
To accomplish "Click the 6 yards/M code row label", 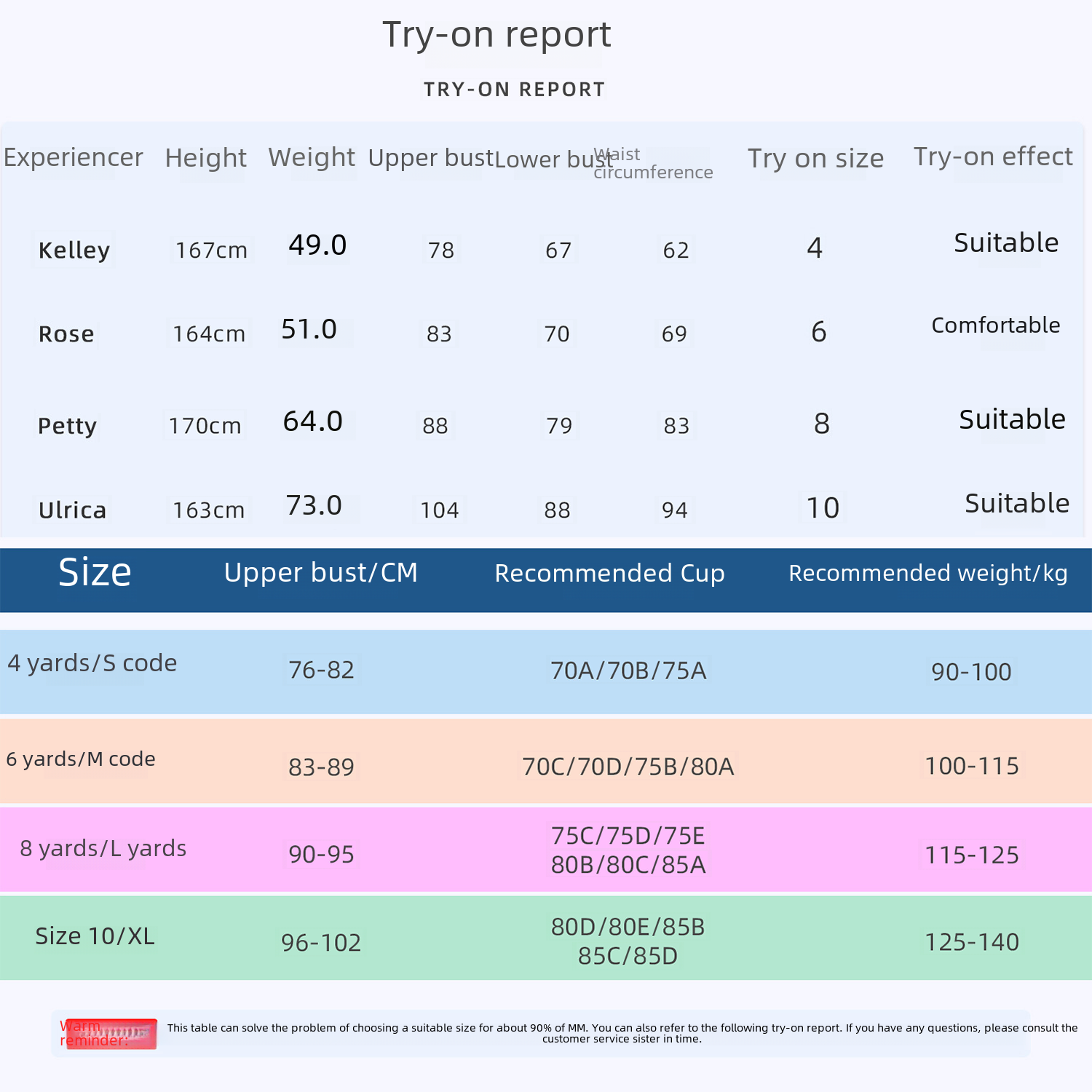I will [x=81, y=759].
